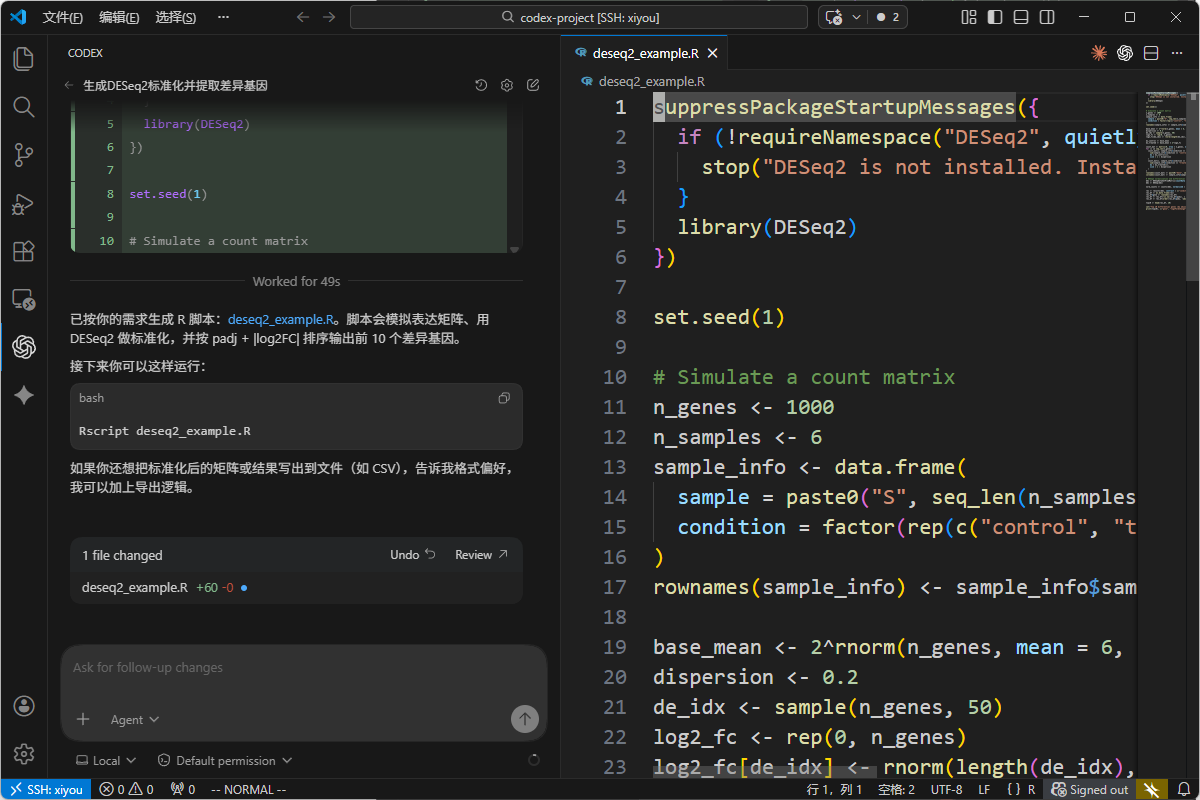1200x800 pixels.
Task: Send the follow-up message arrow
Action: point(524,718)
